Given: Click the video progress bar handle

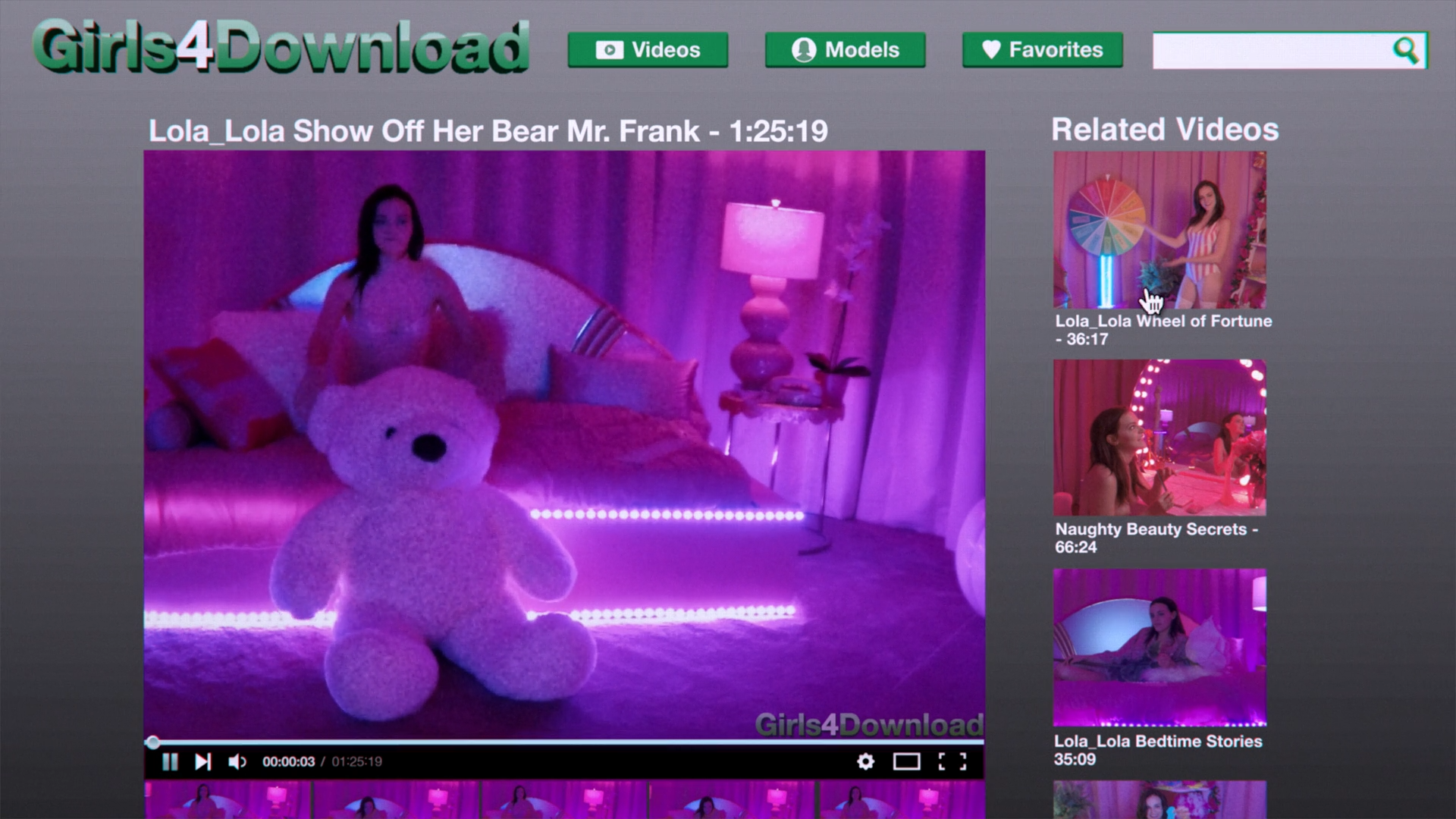Looking at the screenshot, I should [x=152, y=742].
